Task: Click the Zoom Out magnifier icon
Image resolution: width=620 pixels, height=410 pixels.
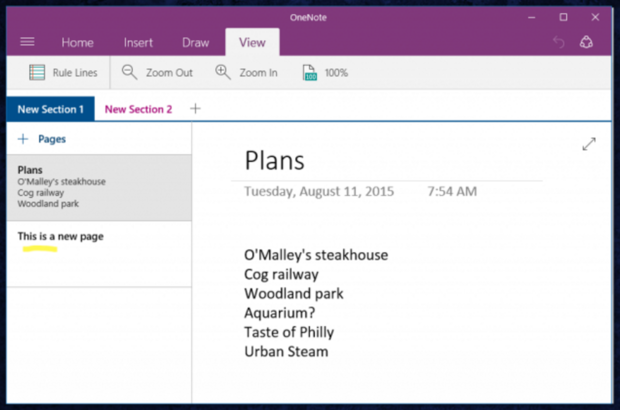Action: [x=129, y=73]
